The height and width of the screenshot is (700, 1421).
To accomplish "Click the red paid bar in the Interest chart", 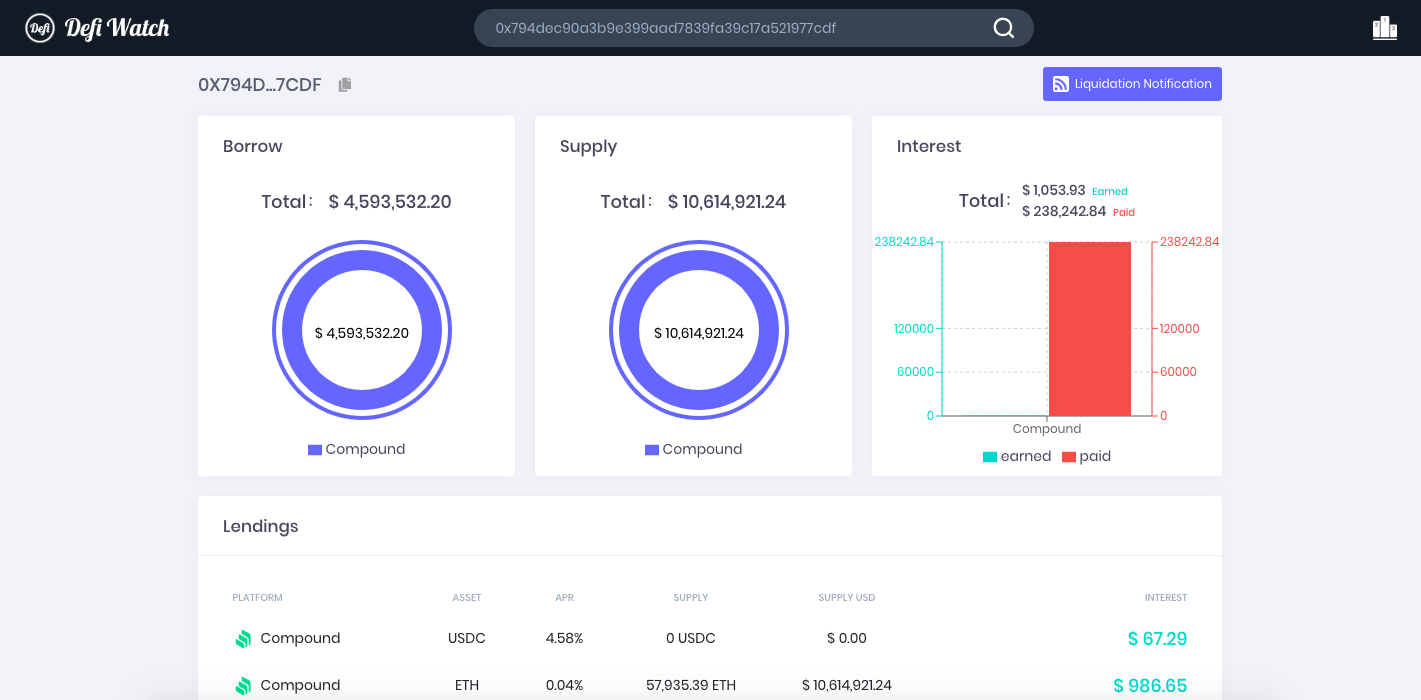I will [x=1089, y=328].
